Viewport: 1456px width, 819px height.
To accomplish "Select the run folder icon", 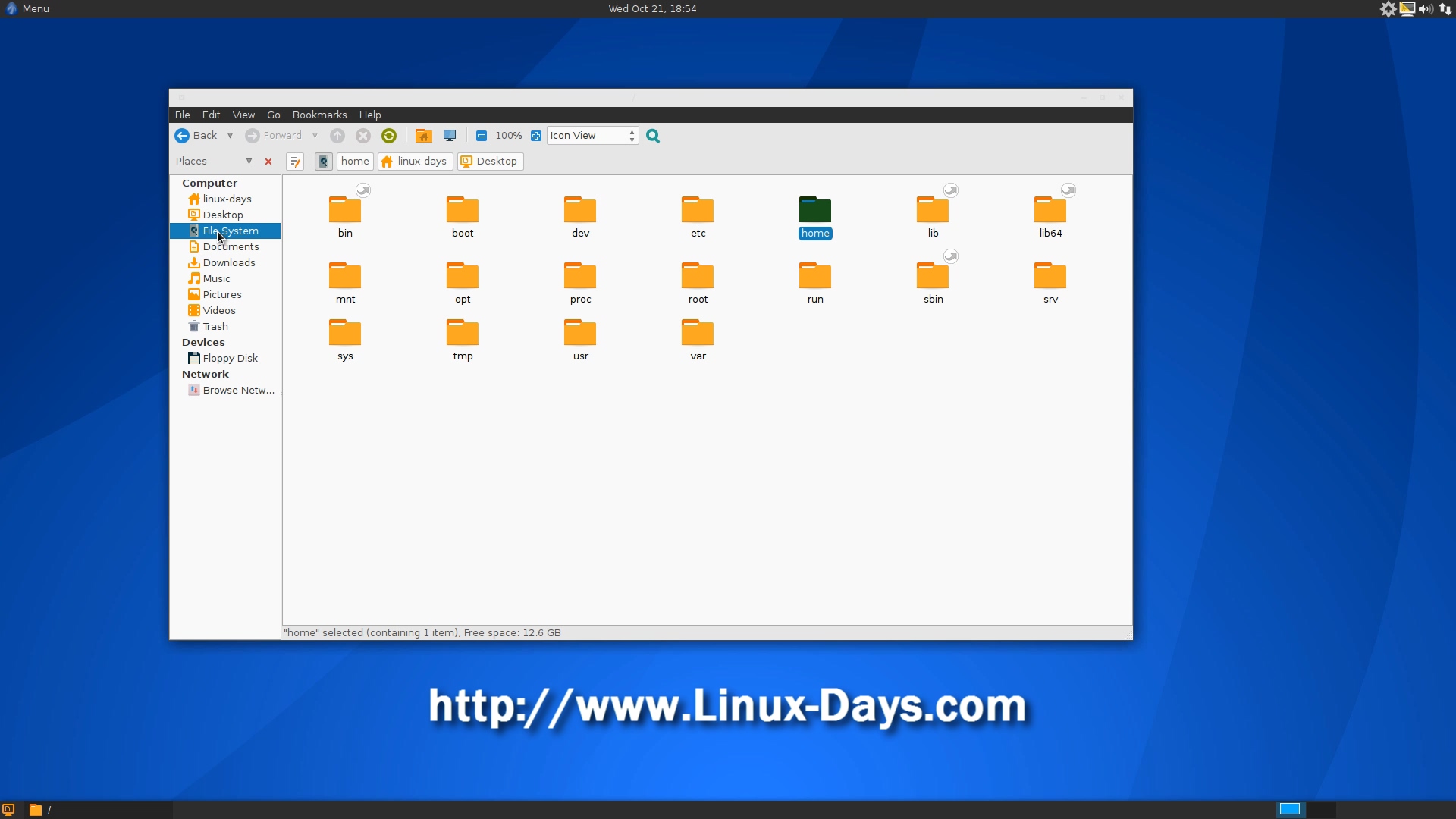I will click(815, 275).
